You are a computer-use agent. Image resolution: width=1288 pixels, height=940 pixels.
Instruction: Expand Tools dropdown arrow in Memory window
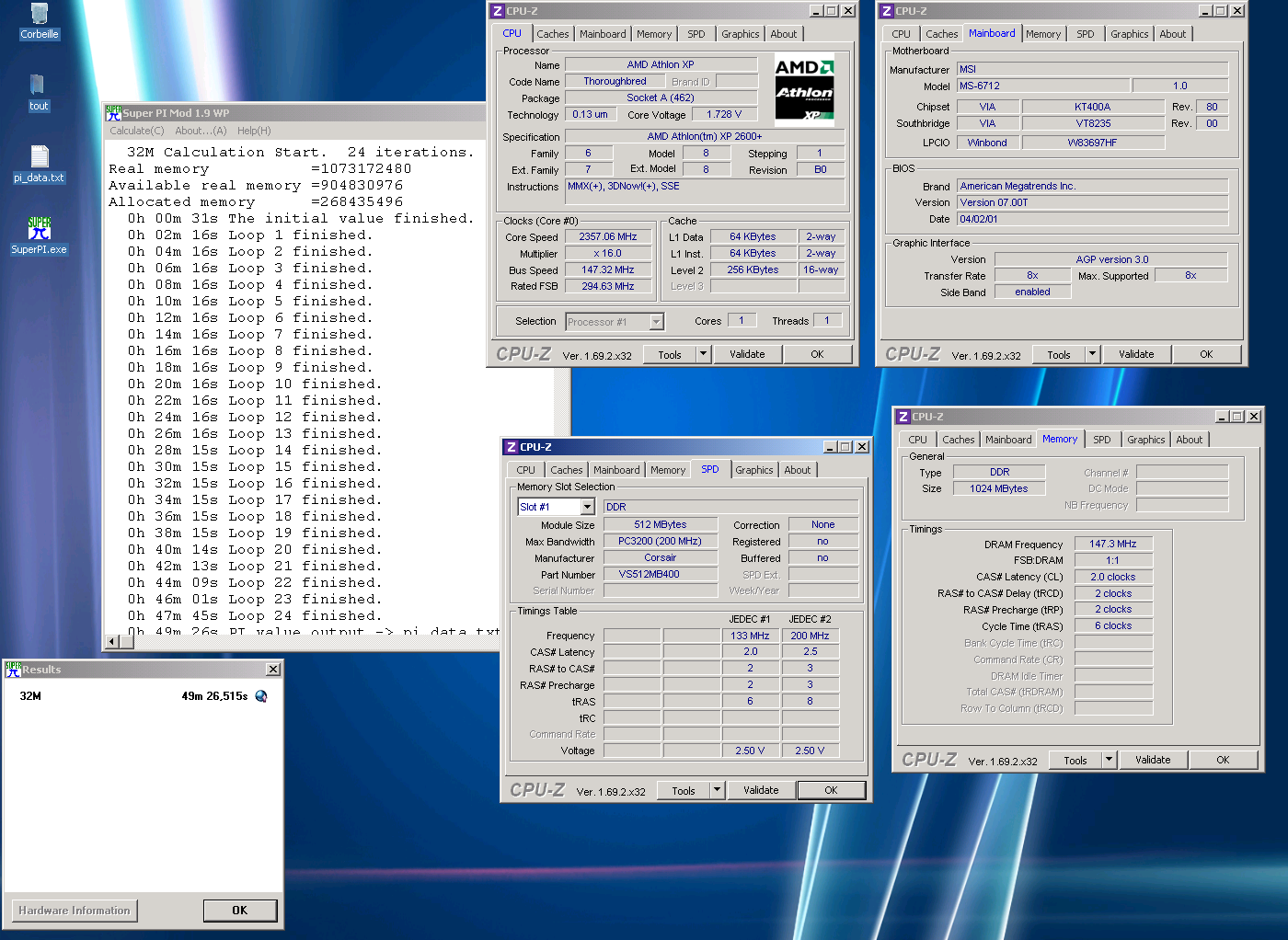coord(1109,760)
